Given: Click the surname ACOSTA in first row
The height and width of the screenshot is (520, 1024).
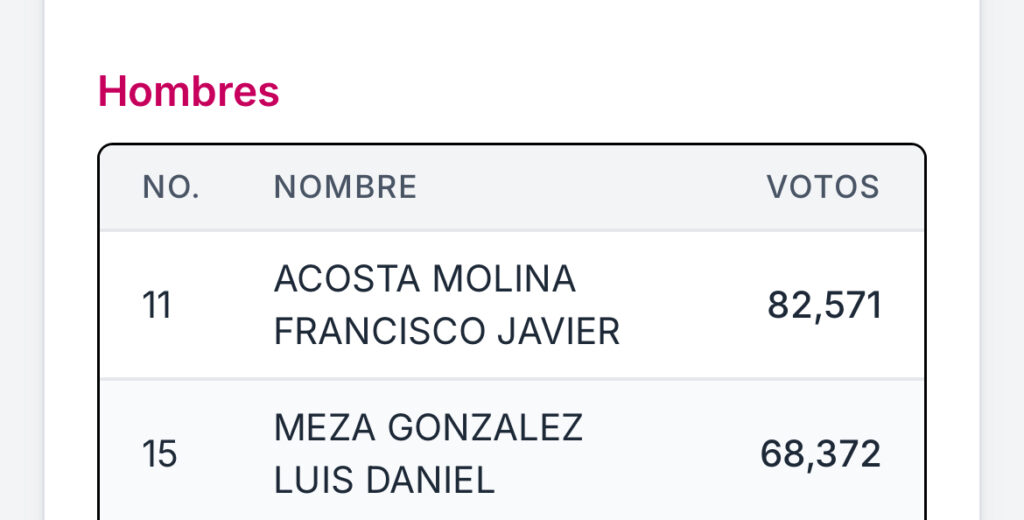Looking at the screenshot, I should point(347,279).
